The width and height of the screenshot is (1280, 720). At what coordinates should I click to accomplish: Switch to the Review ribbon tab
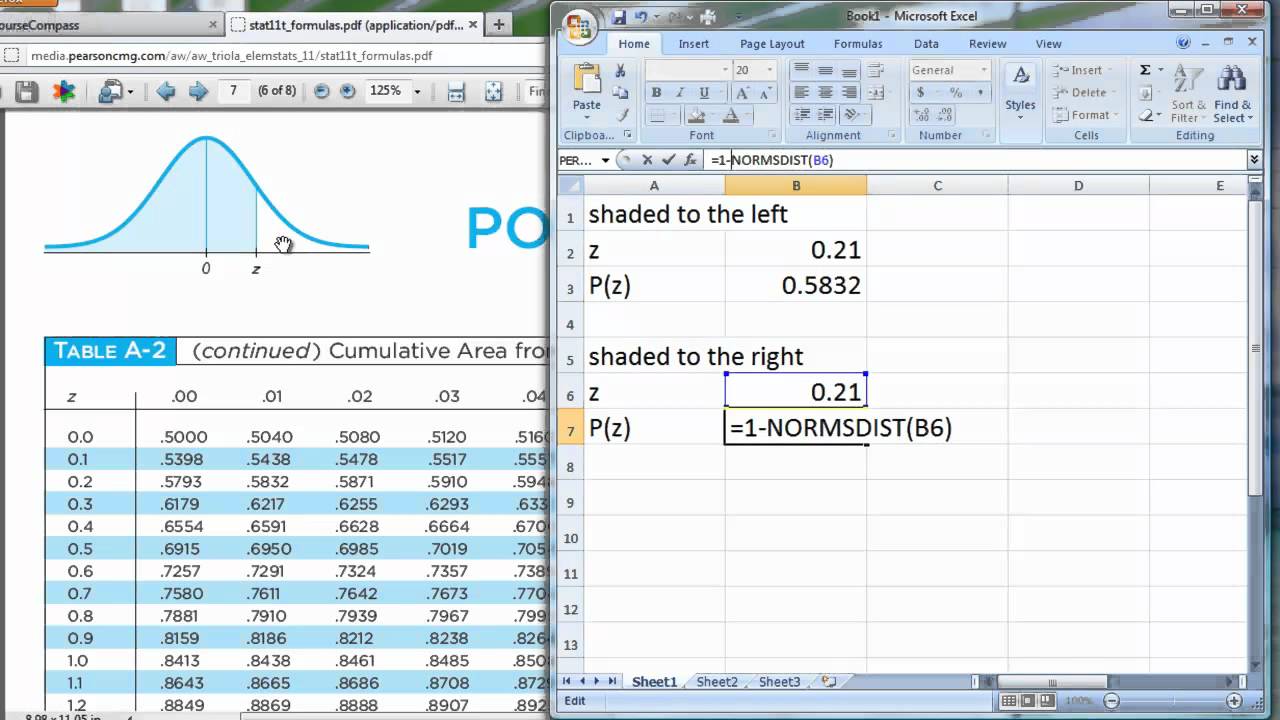point(987,44)
